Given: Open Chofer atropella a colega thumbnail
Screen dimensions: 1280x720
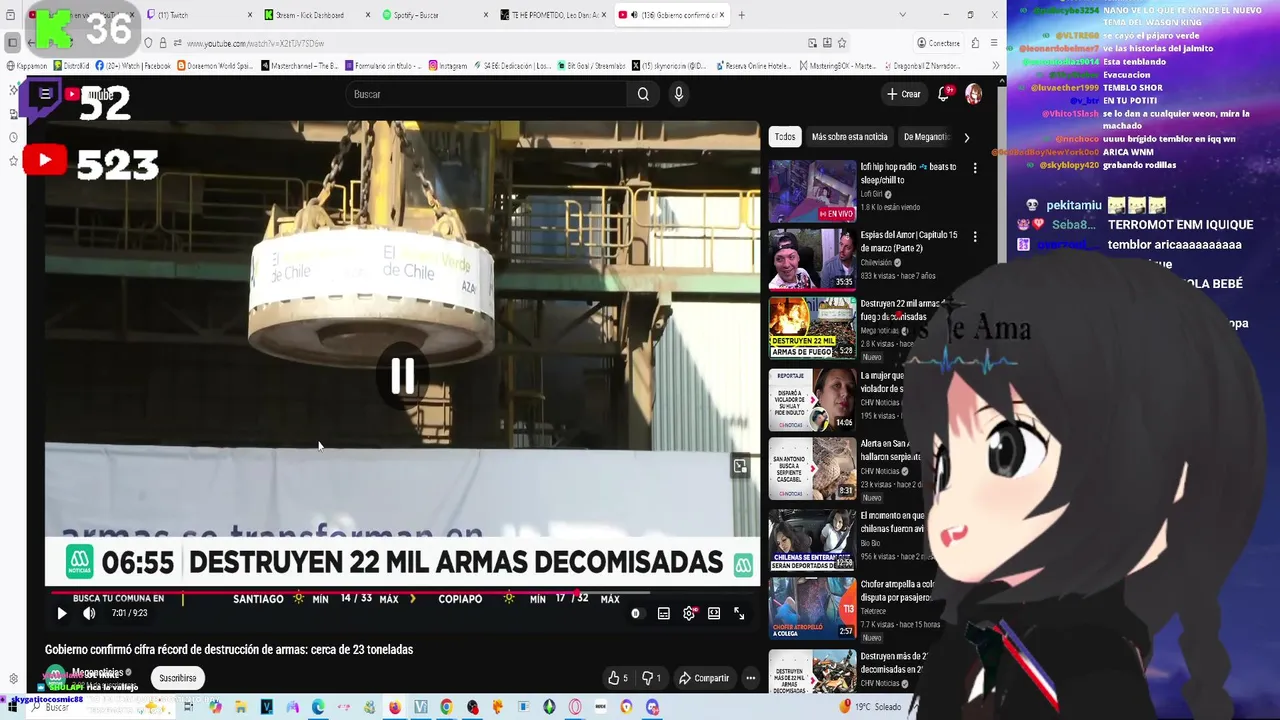Looking at the screenshot, I should (812, 608).
